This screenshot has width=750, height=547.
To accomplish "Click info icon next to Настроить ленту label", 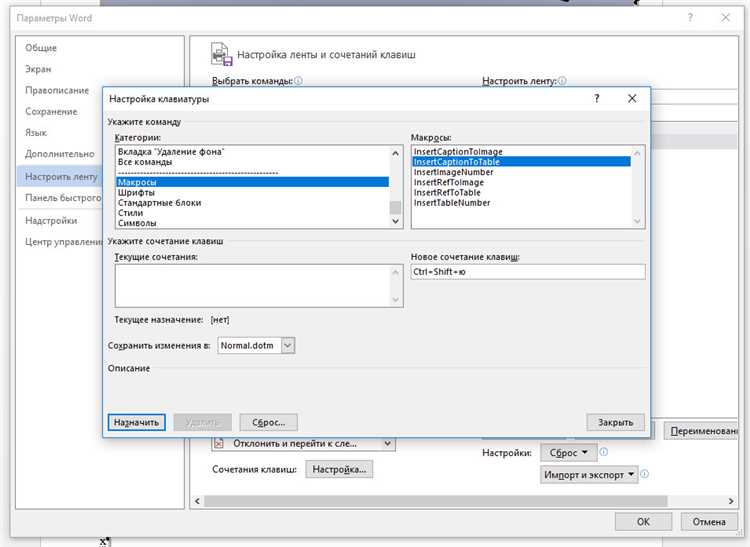I will pos(562,81).
